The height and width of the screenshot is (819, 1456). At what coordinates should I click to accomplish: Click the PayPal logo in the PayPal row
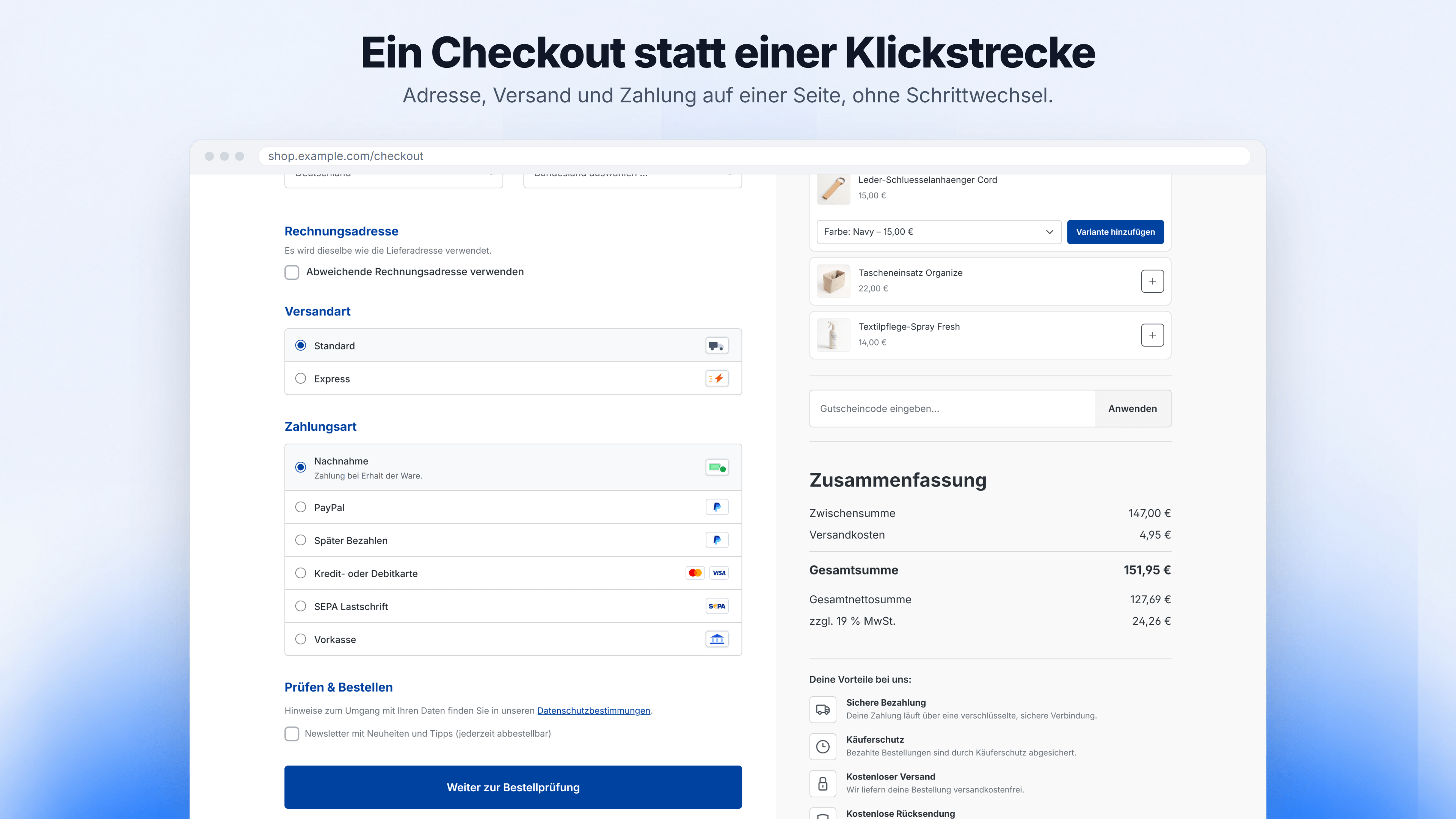point(717,507)
